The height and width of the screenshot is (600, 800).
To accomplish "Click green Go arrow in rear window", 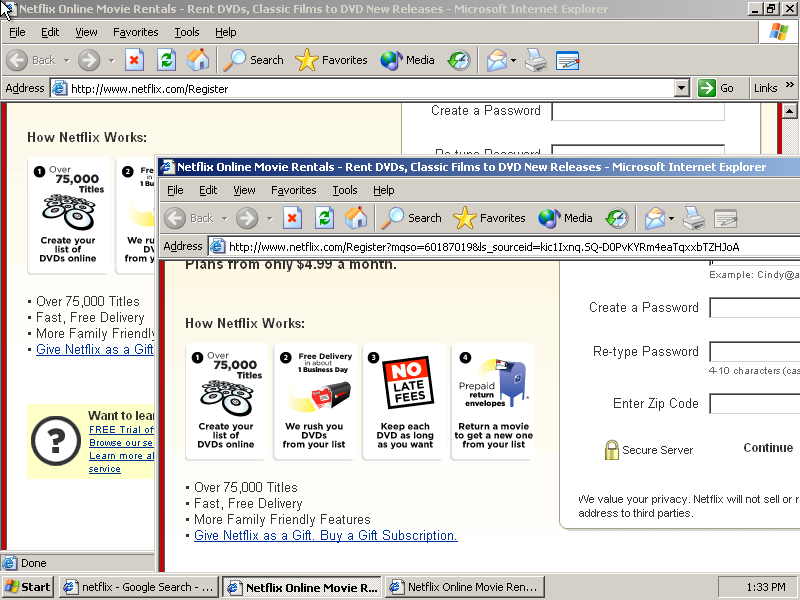I will click(707, 88).
